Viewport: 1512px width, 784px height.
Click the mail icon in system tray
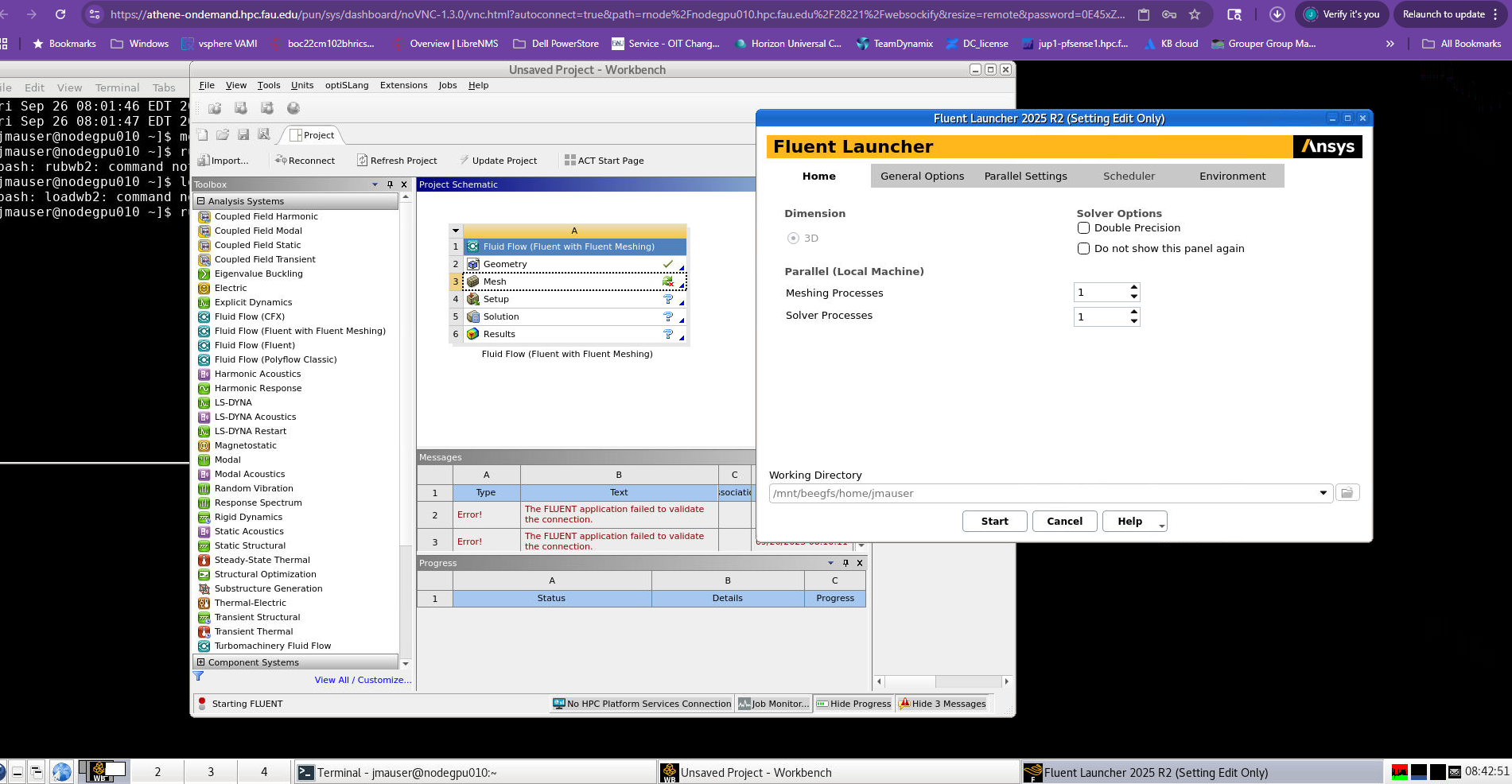(1455, 772)
